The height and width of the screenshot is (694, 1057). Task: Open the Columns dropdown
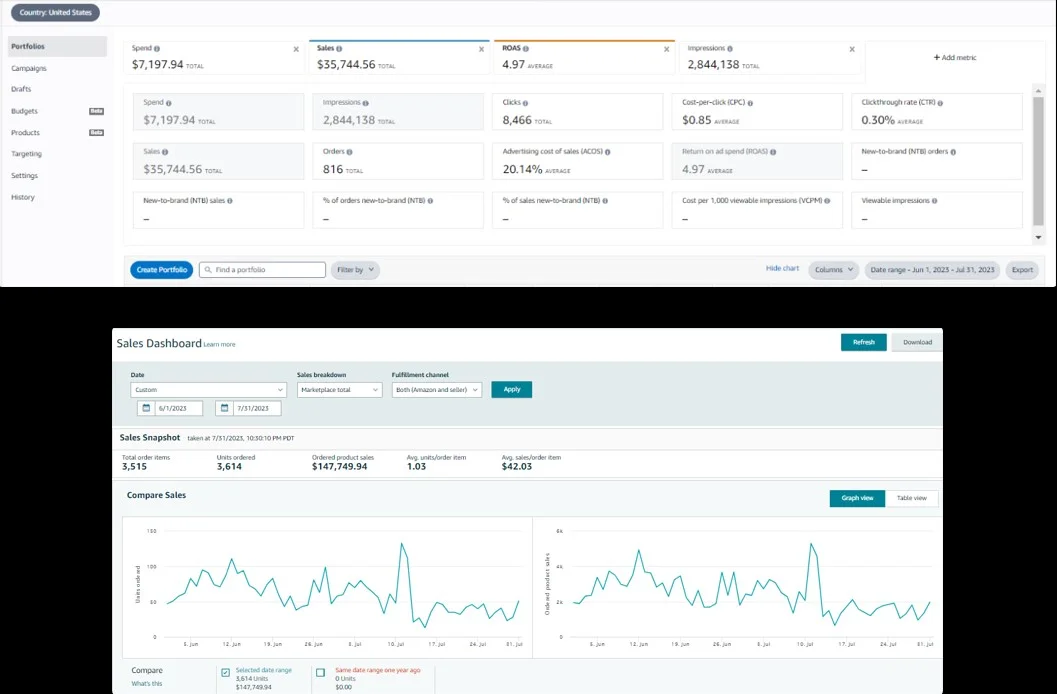834,270
